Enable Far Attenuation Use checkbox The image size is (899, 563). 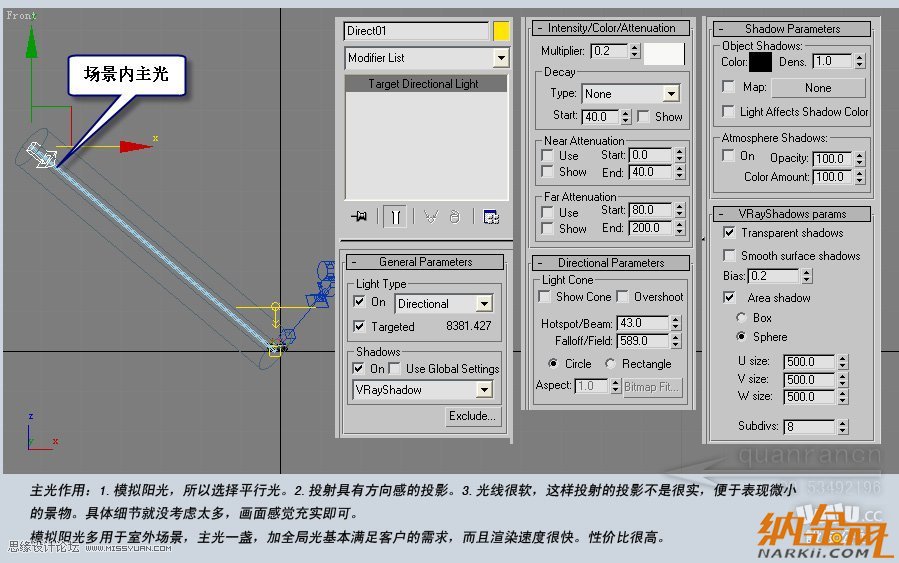547,212
